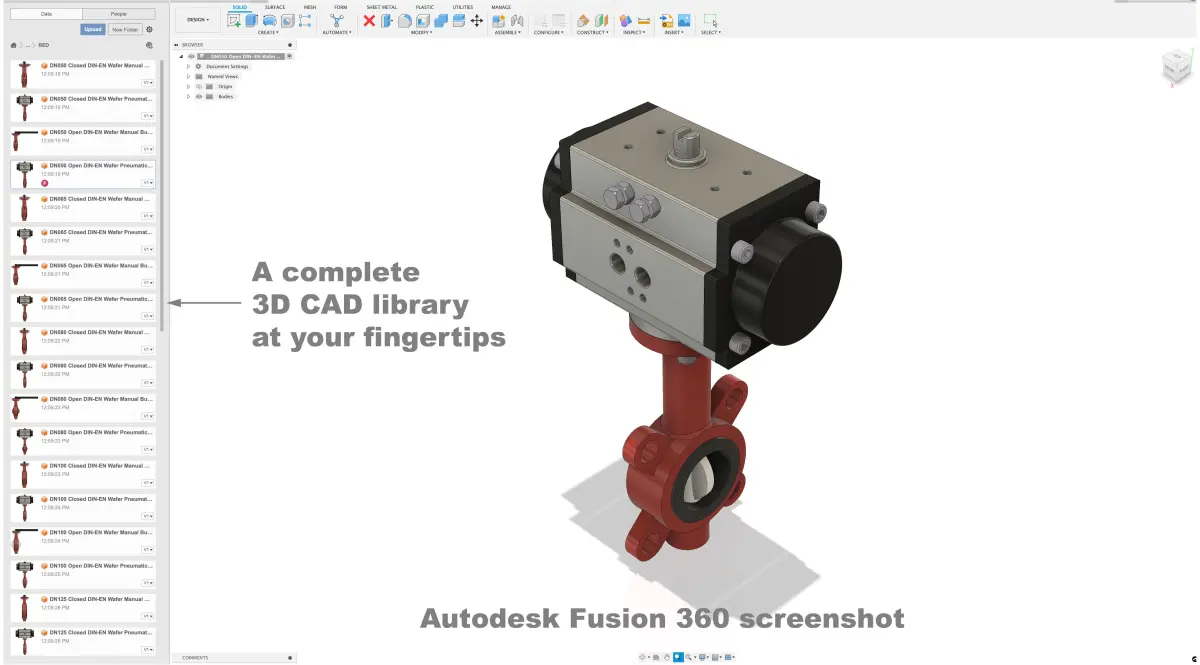This screenshot has height=665, width=1200.
Task: Open the INSPECT dropdown menu
Action: point(634,32)
